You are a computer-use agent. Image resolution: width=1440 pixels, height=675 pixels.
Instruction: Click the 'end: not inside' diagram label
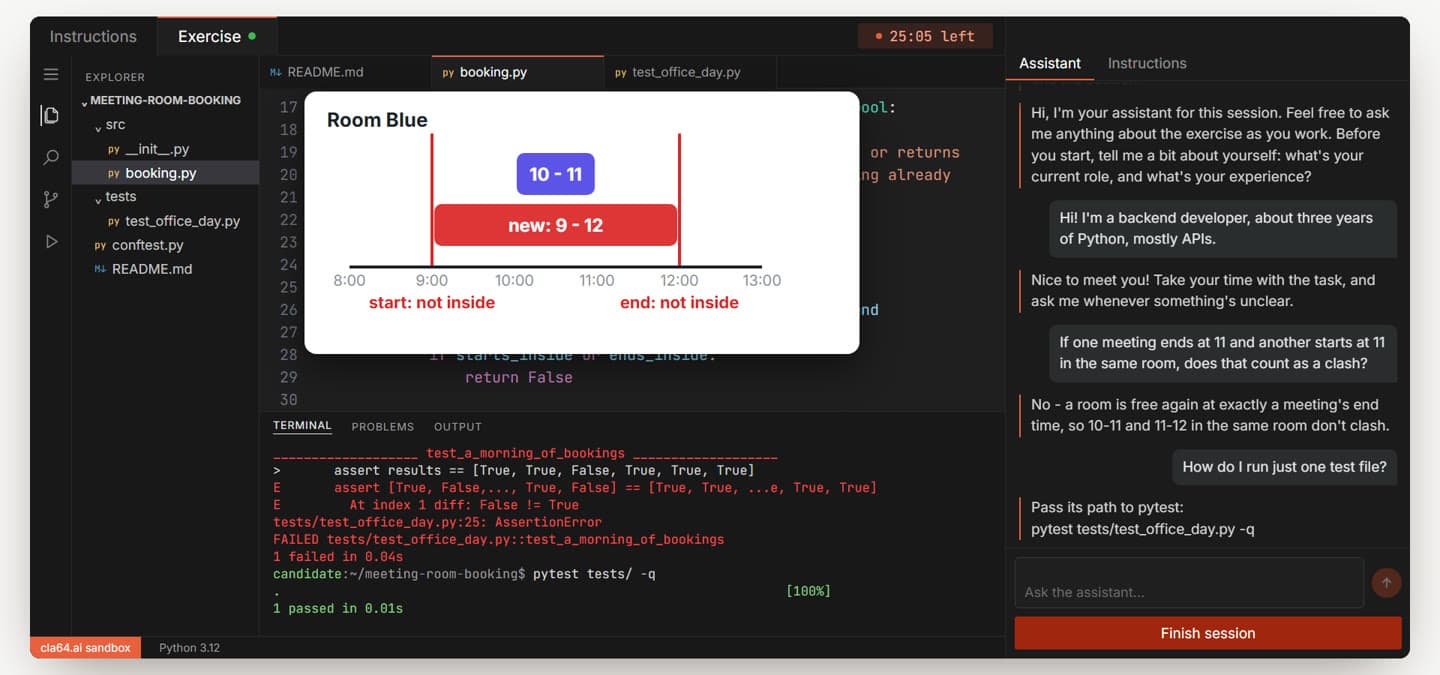click(x=679, y=303)
